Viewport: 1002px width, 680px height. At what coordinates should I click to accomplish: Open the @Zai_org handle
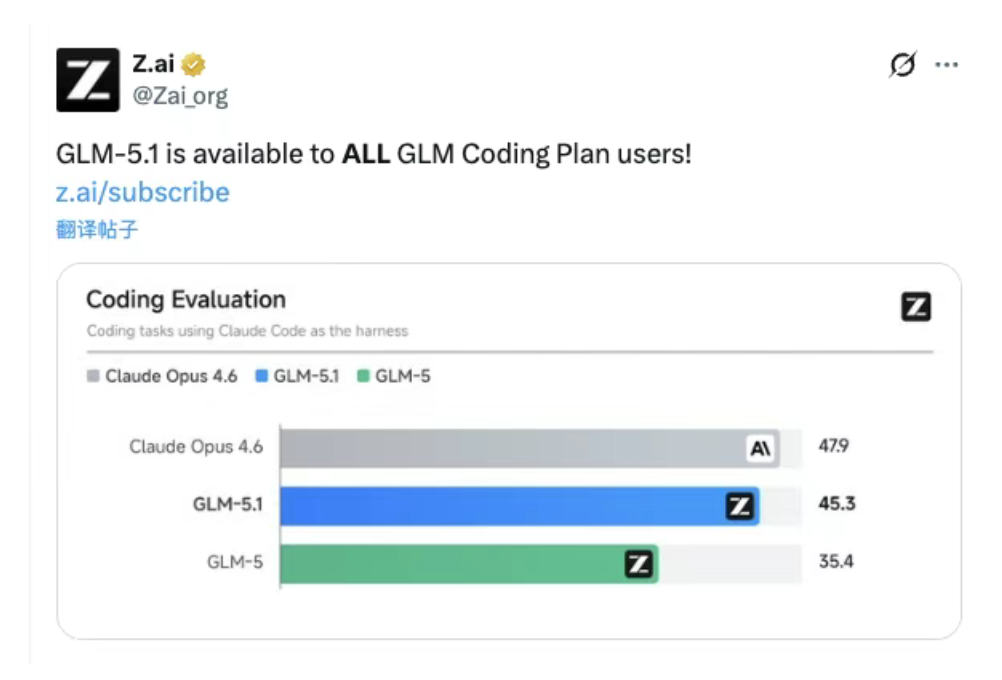tap(180, 96)
